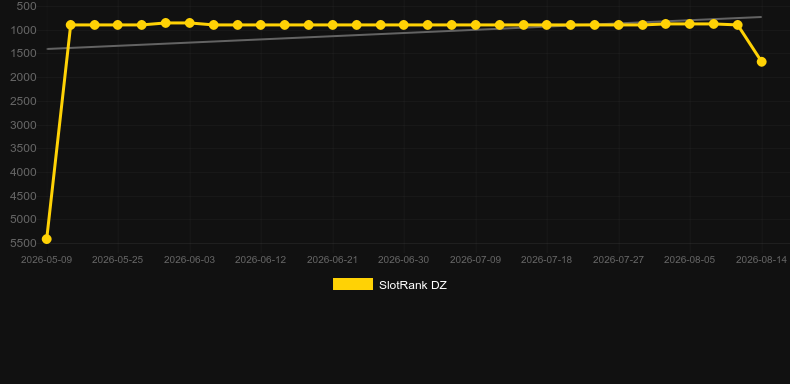Click the 2026-07-09 x-axis date label

point(476,260)
